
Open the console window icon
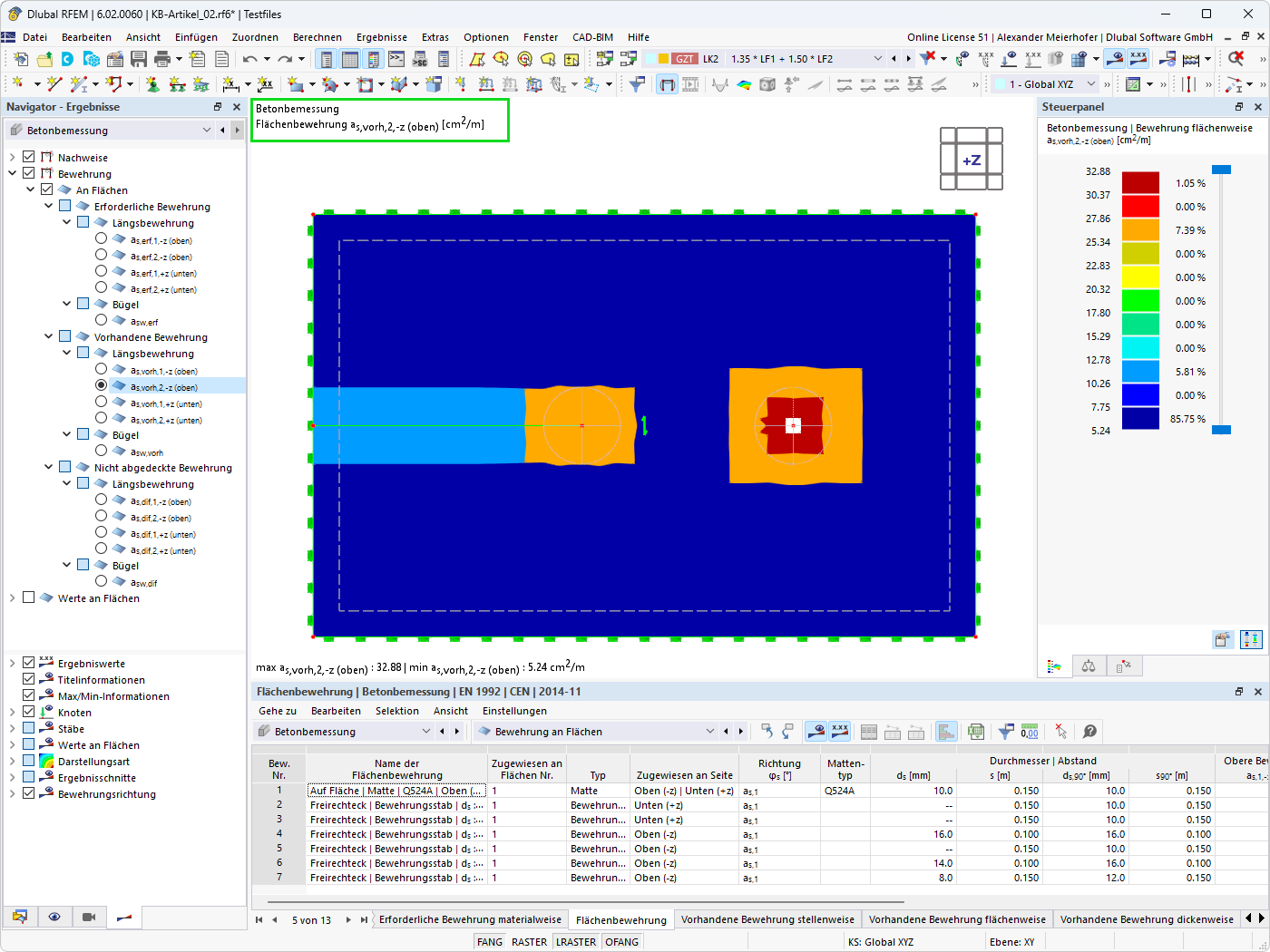pos(396,59)
